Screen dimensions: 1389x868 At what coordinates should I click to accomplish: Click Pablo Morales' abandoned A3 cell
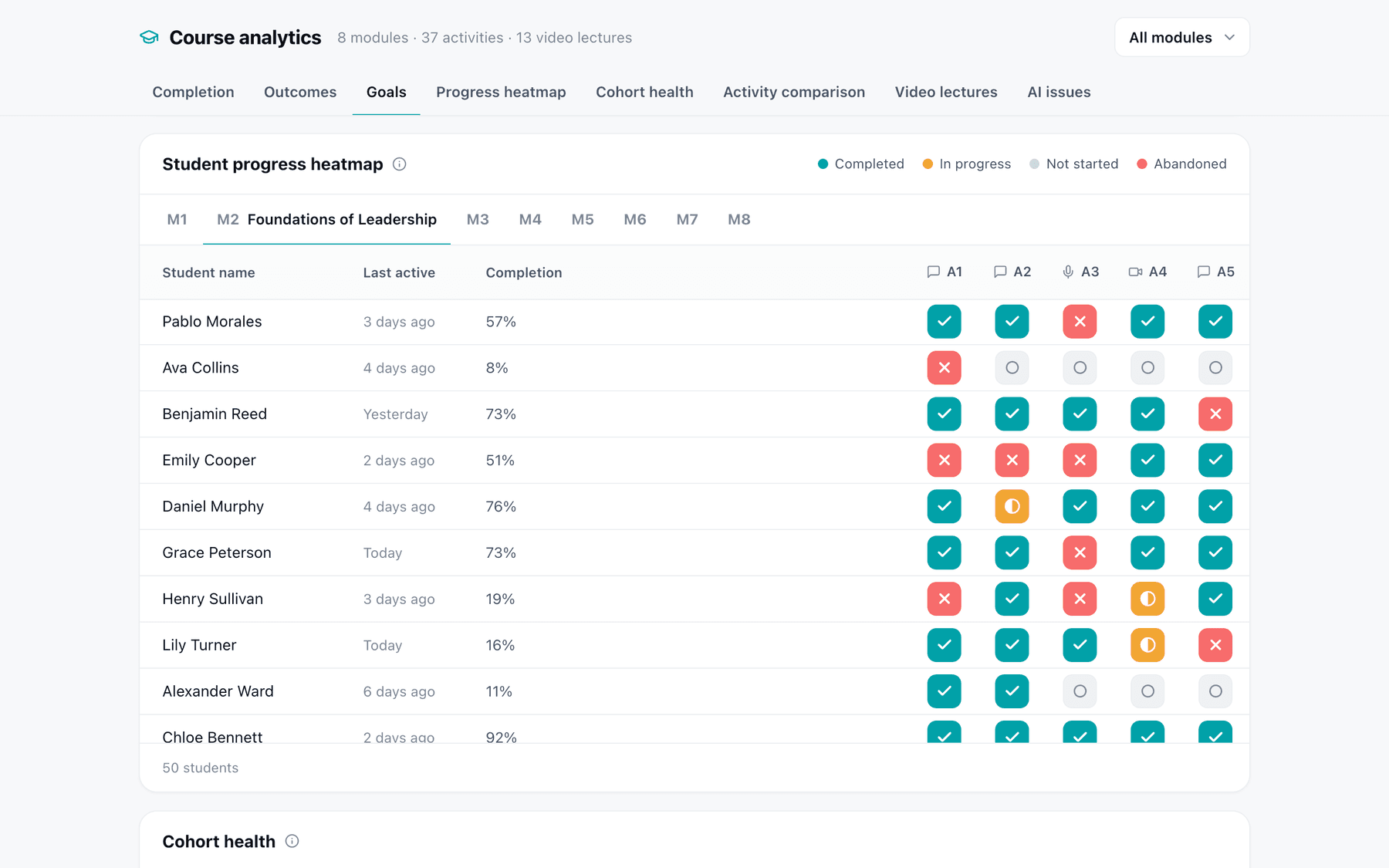(x=1080, y=322)
